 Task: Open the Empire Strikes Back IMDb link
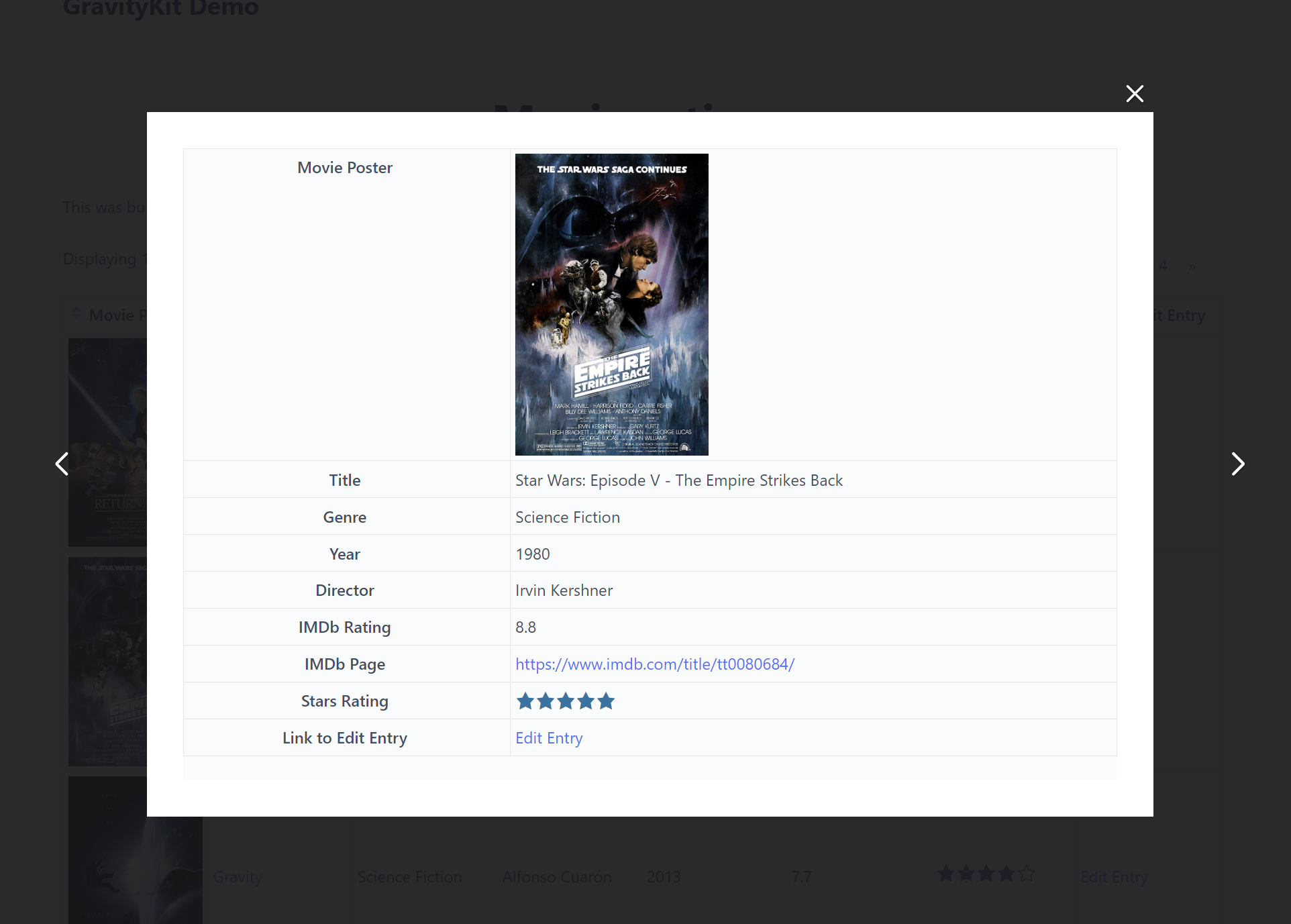click(x=654, y=664)
